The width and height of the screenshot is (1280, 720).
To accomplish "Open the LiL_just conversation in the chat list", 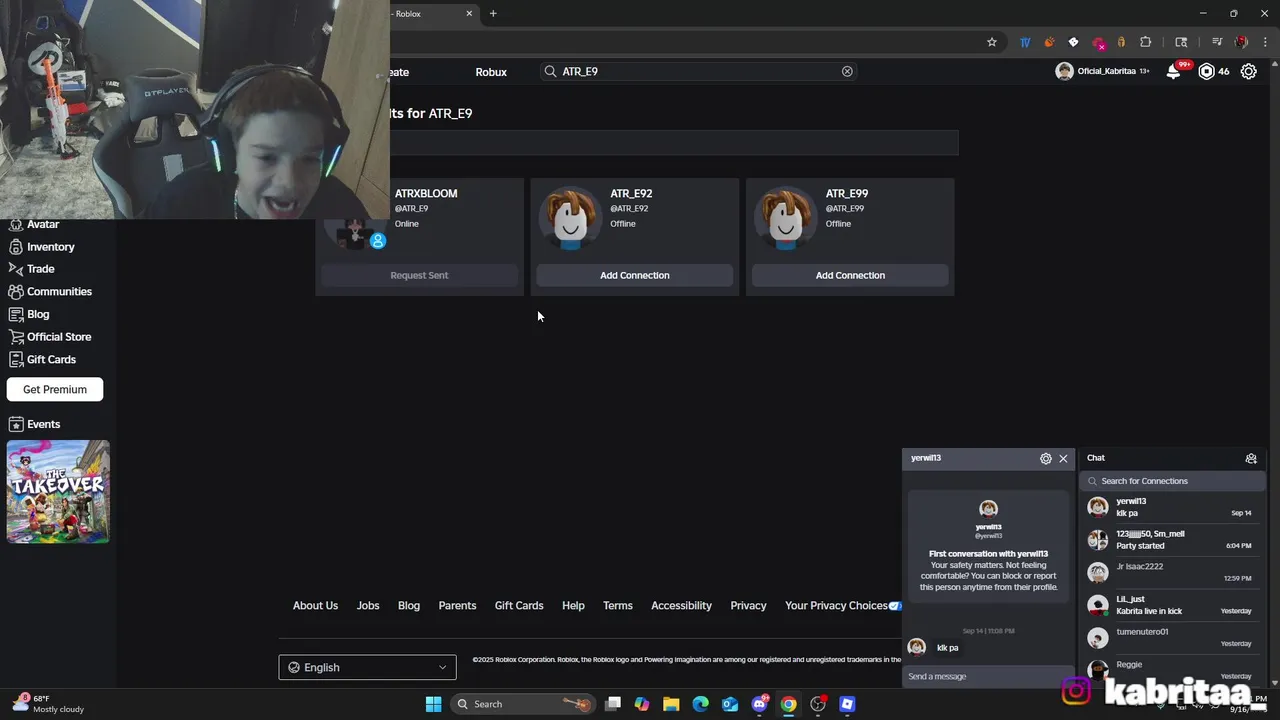I will 1172,605.
